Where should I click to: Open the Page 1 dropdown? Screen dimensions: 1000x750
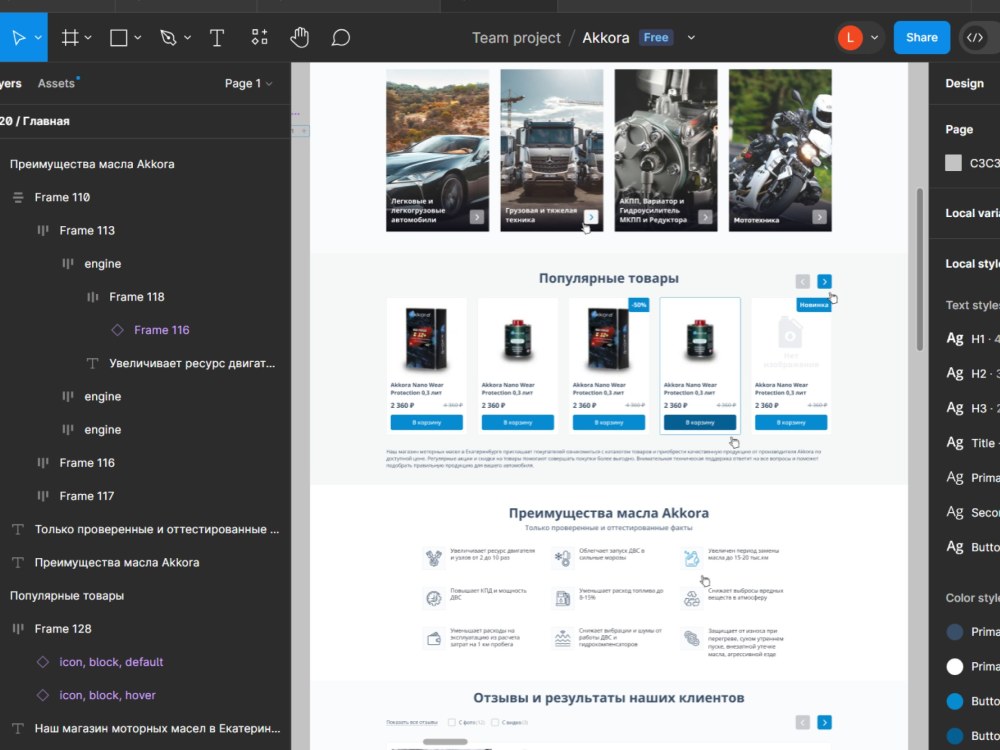click(x=248, y=84)
